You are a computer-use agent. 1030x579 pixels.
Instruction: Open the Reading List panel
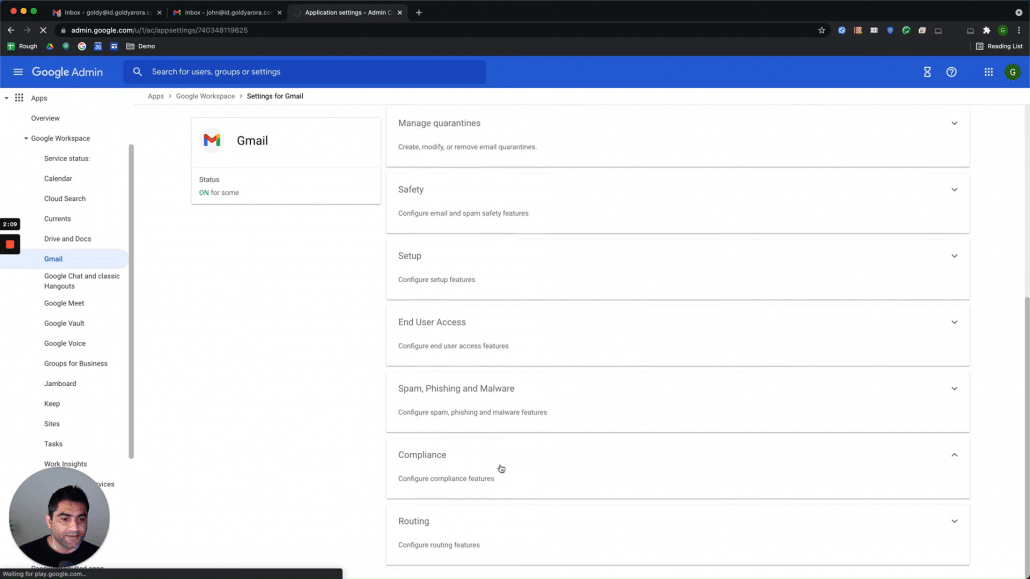point(999,46)
